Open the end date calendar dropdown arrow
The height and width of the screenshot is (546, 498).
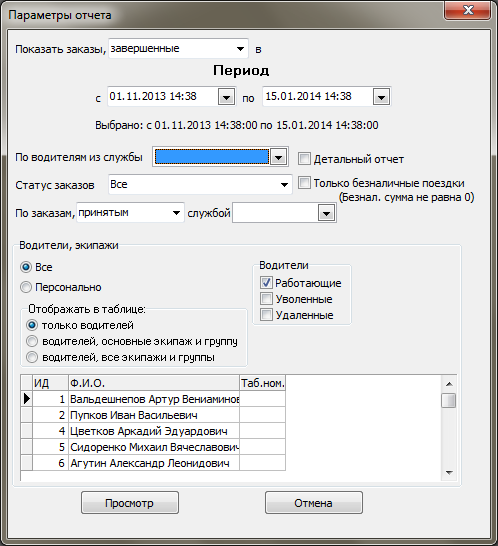(x=381, y=97)
